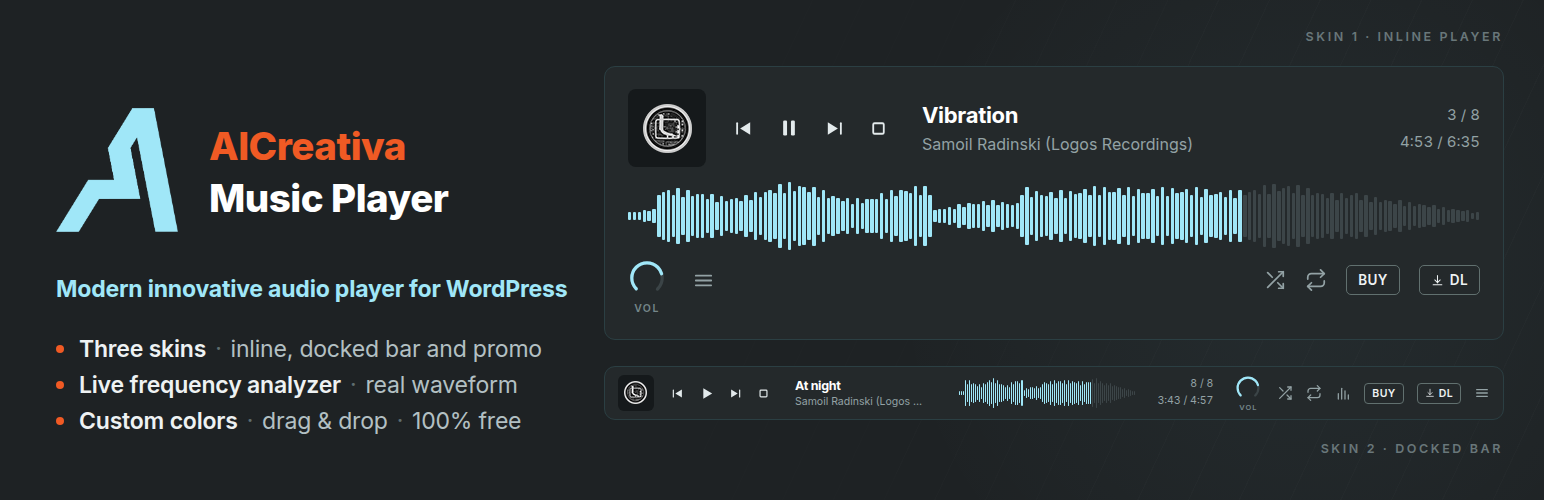Click the AICreativa brand name text
The width and height of the screenshot is (1544, 500).
point(308,147)
